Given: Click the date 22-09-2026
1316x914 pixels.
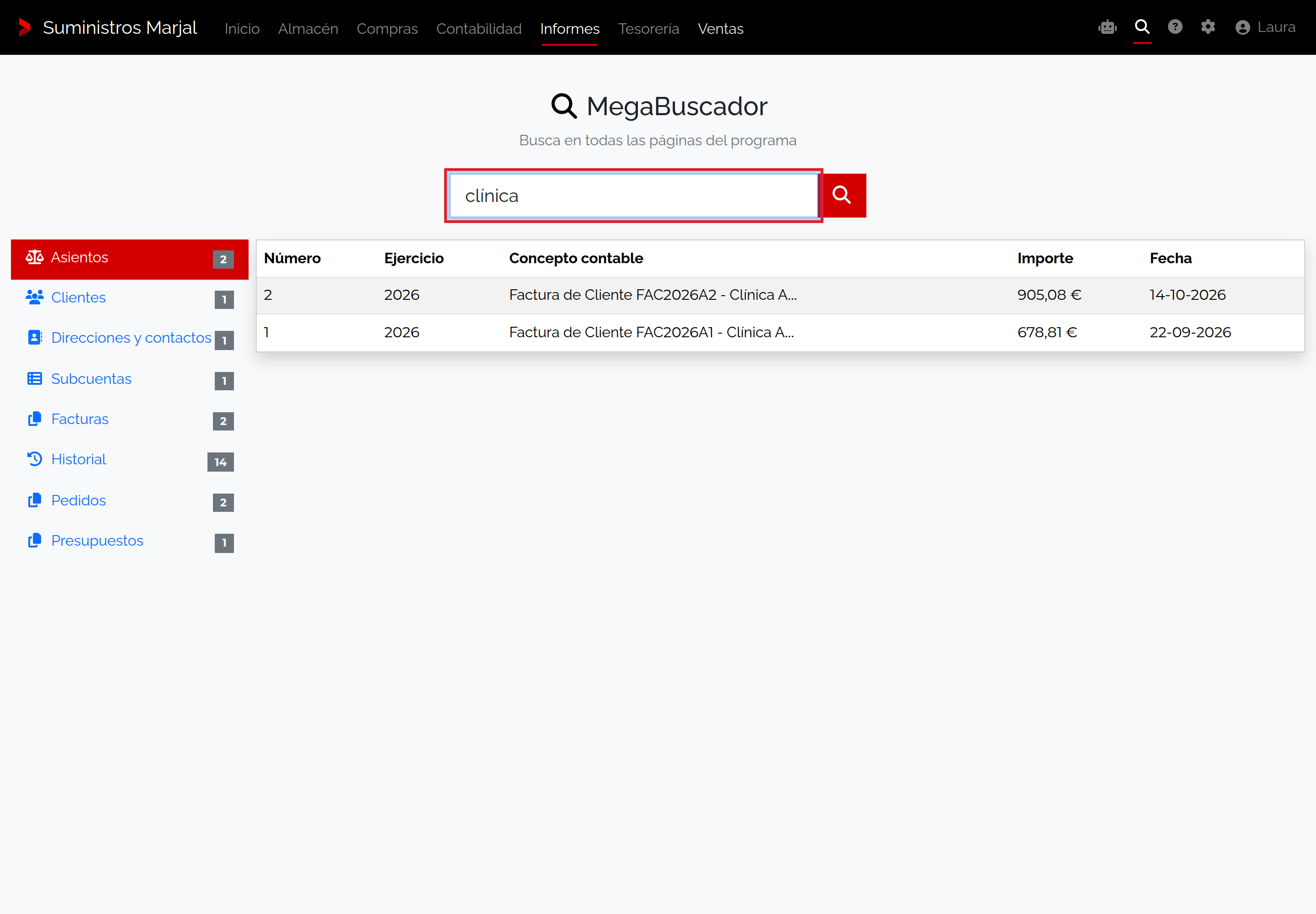Looking at the screenshot, I should click(x=1190, y=332).
